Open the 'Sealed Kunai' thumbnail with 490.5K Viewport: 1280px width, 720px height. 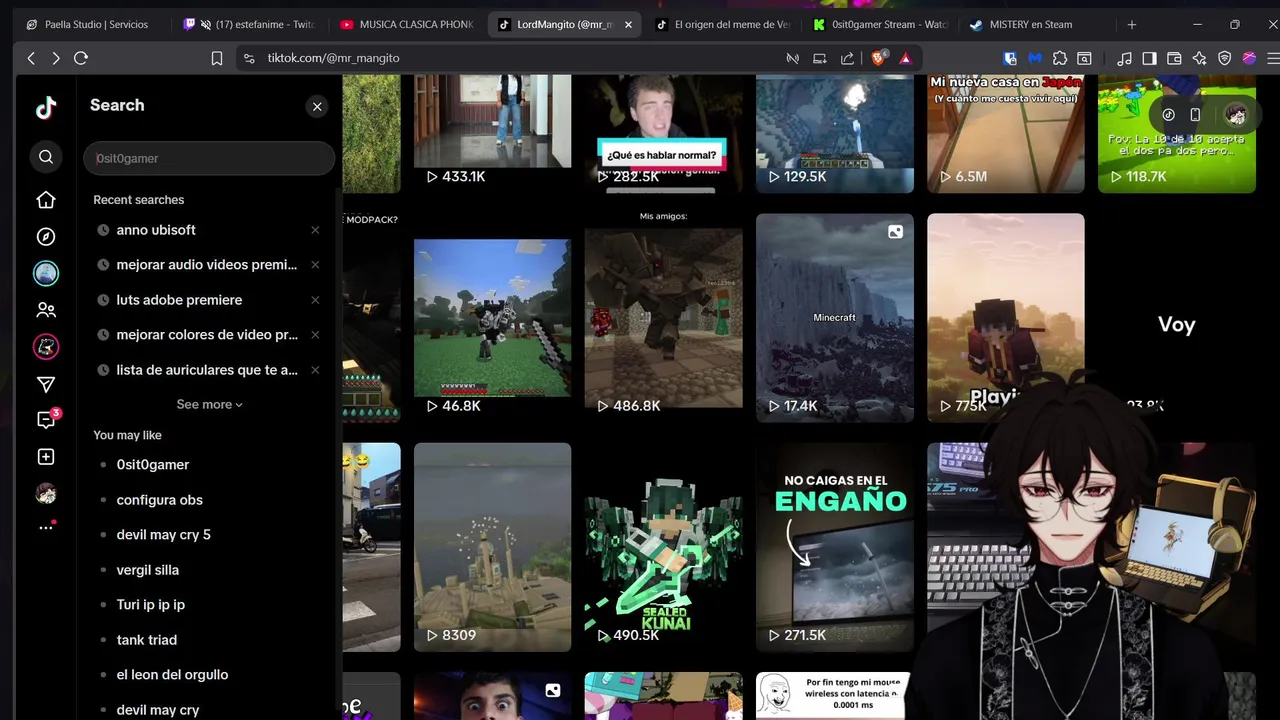tap(663, 547)
